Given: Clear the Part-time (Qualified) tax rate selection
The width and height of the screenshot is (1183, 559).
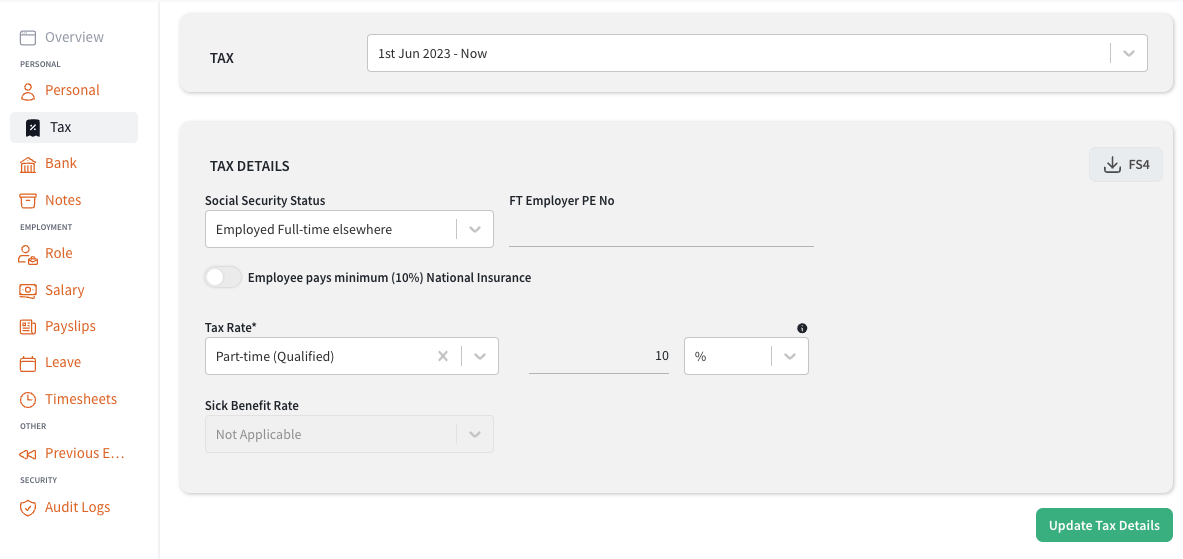Looking at the screenshot, I should (443, 356).
